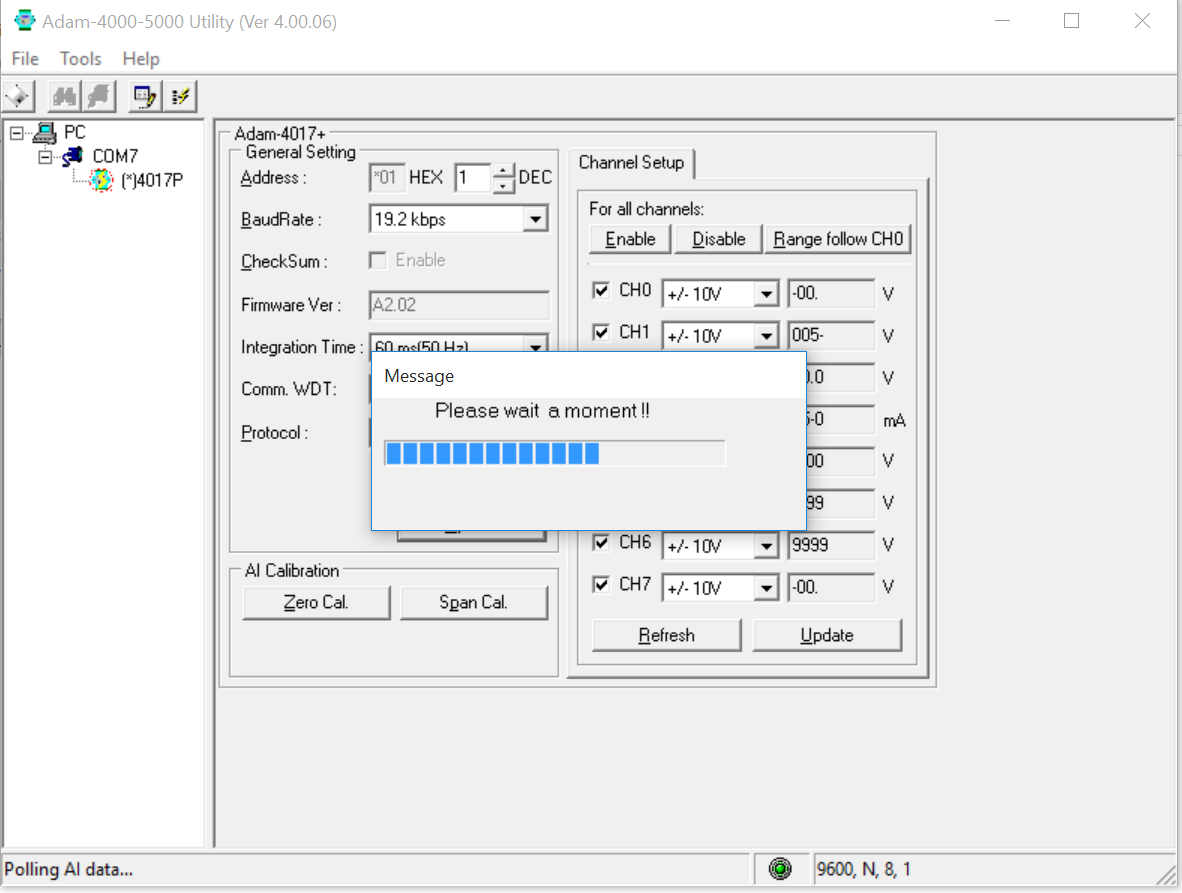Click Enable for all channels
Screen dimensions: 1182x893
pyautogui.click(x=630, y=239)
